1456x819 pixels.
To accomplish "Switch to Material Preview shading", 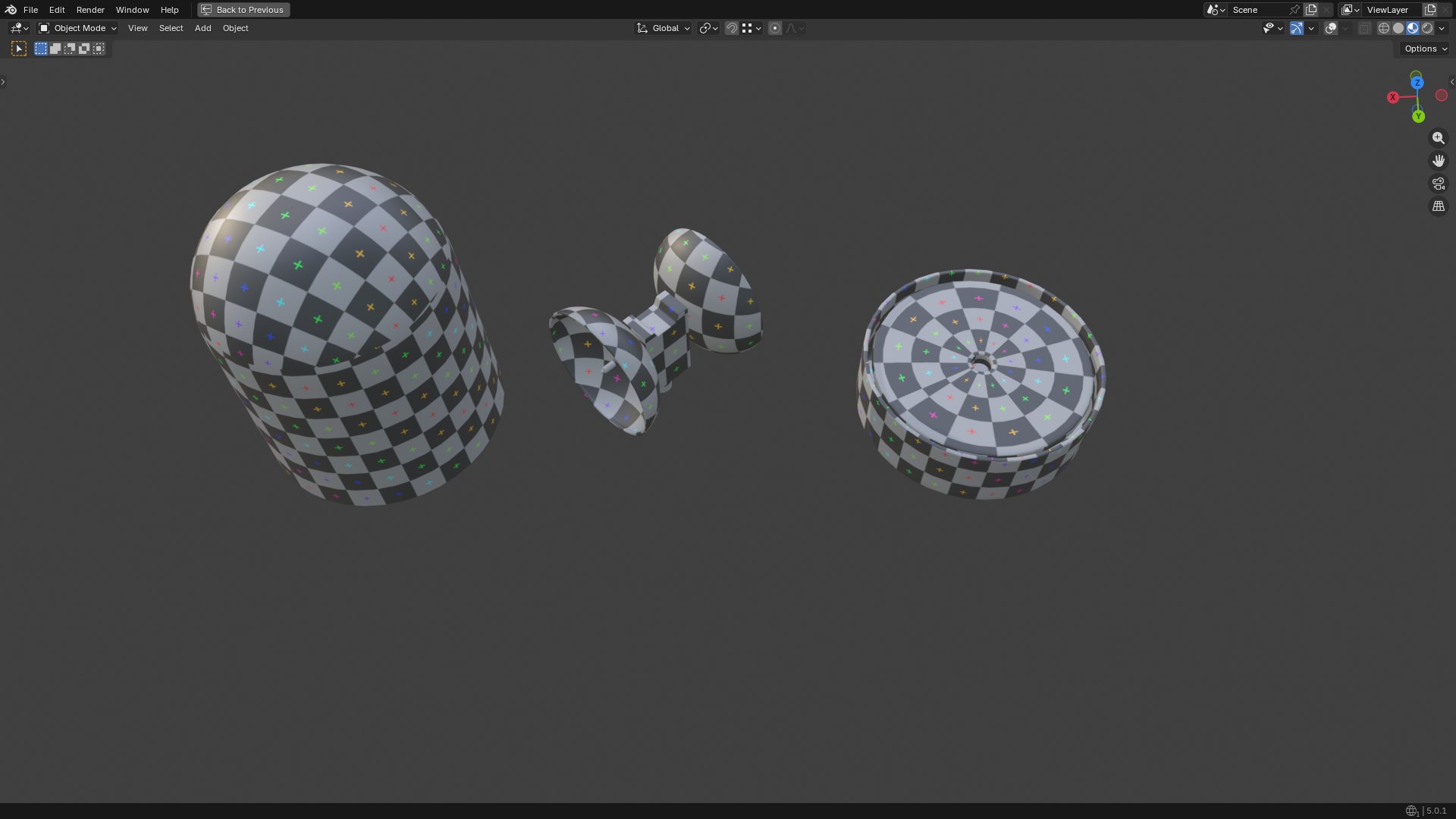I will tap(1413, 28).
